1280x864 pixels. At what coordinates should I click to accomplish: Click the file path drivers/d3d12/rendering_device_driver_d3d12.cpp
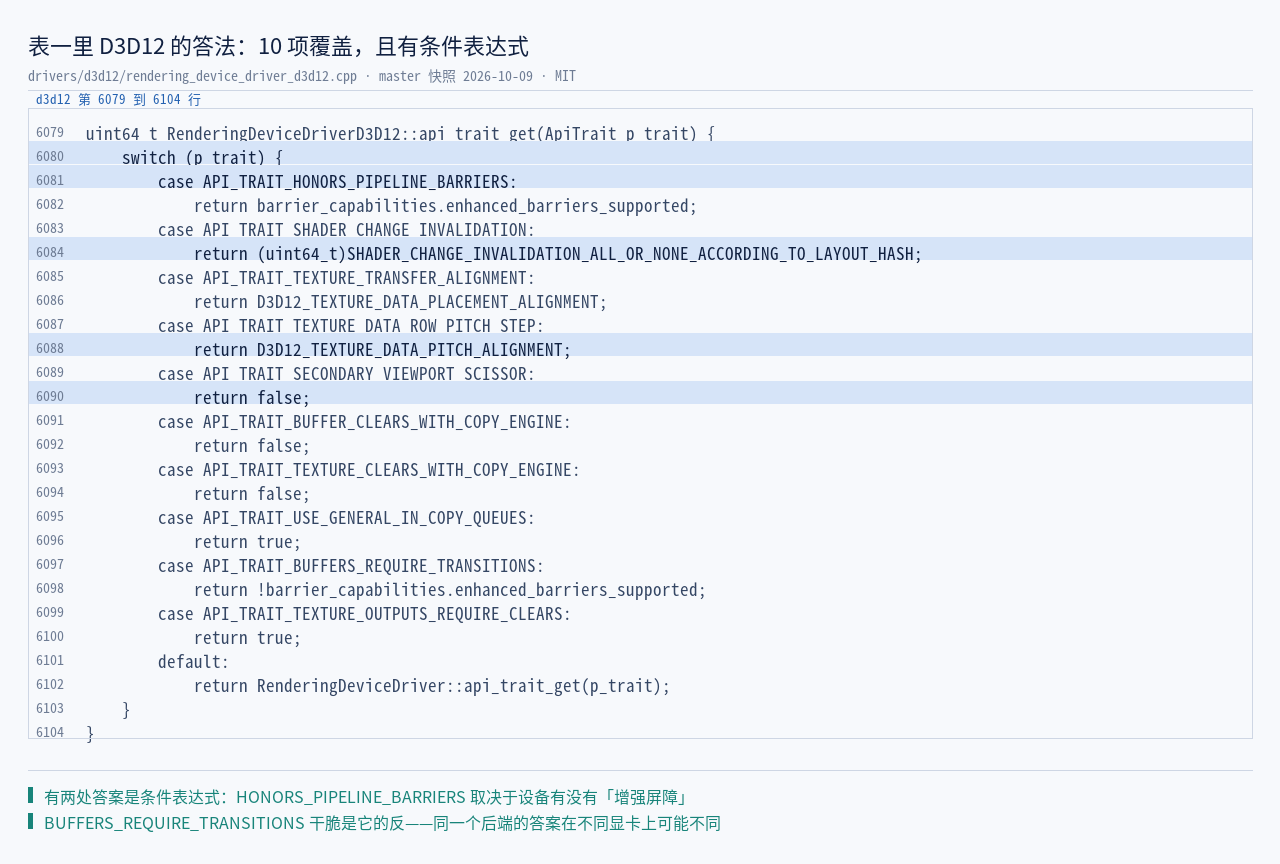coord(192,76)
